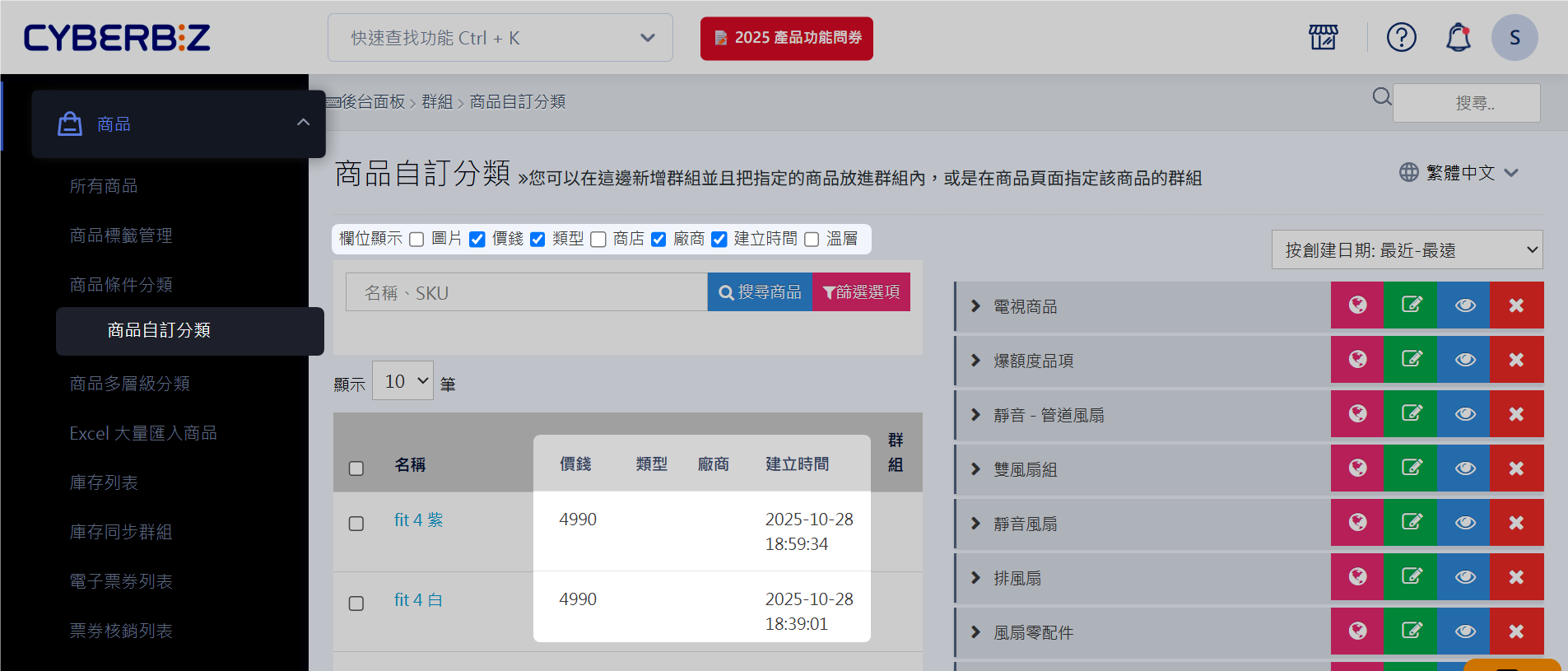
Task: Open the 按創建日期 sort dropdown
Action: 1407,249
